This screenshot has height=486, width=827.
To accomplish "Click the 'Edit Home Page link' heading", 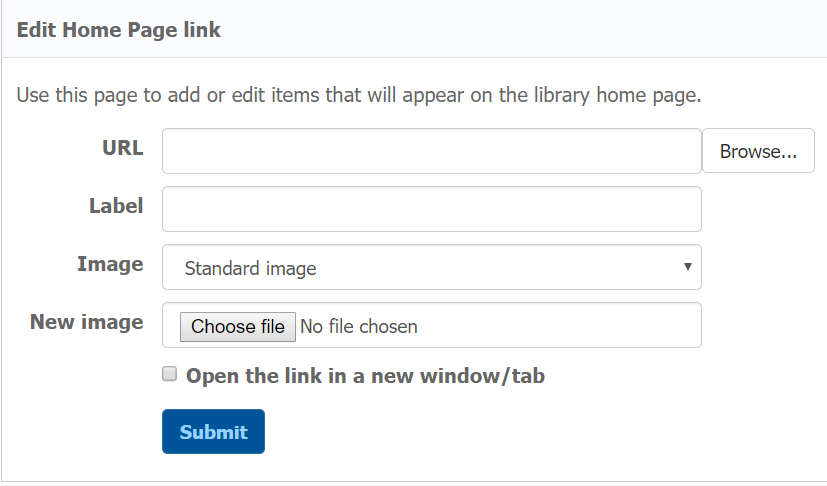I will 119,30.
